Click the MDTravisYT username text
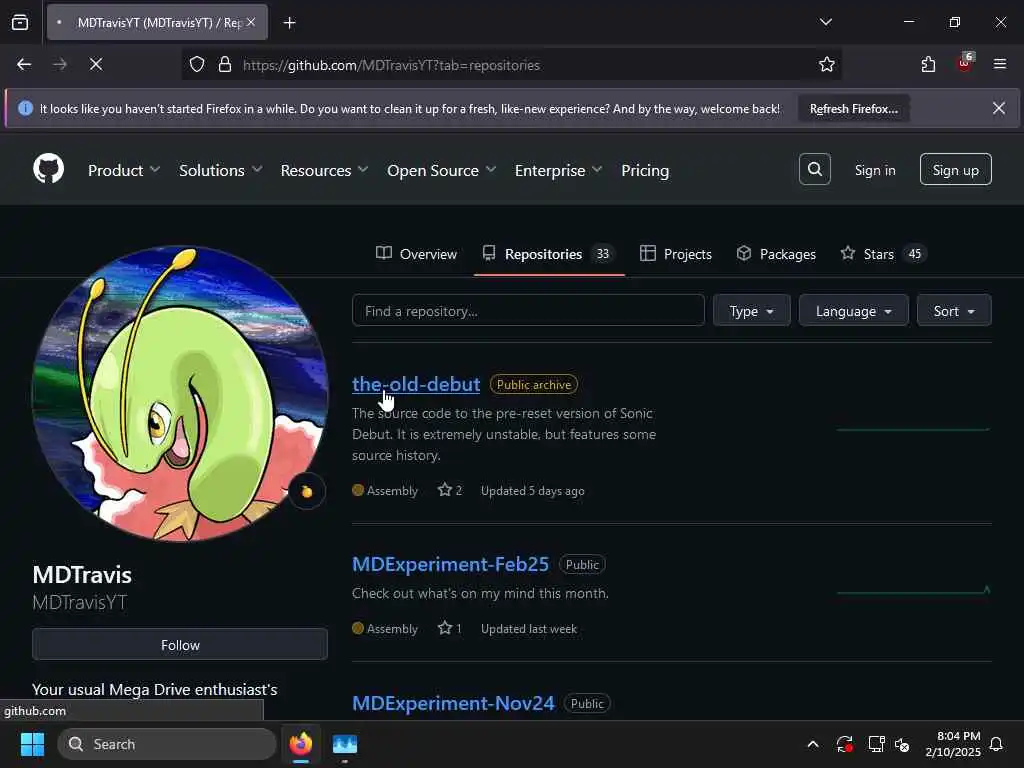Viewport: 1024px width, 768px height. coord(80,601)
